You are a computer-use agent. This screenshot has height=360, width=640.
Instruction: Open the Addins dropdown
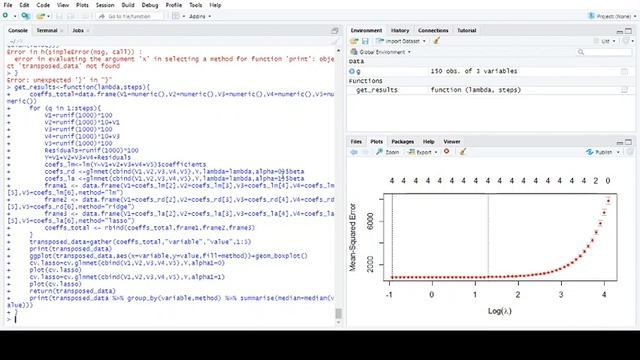coord(200,16)
